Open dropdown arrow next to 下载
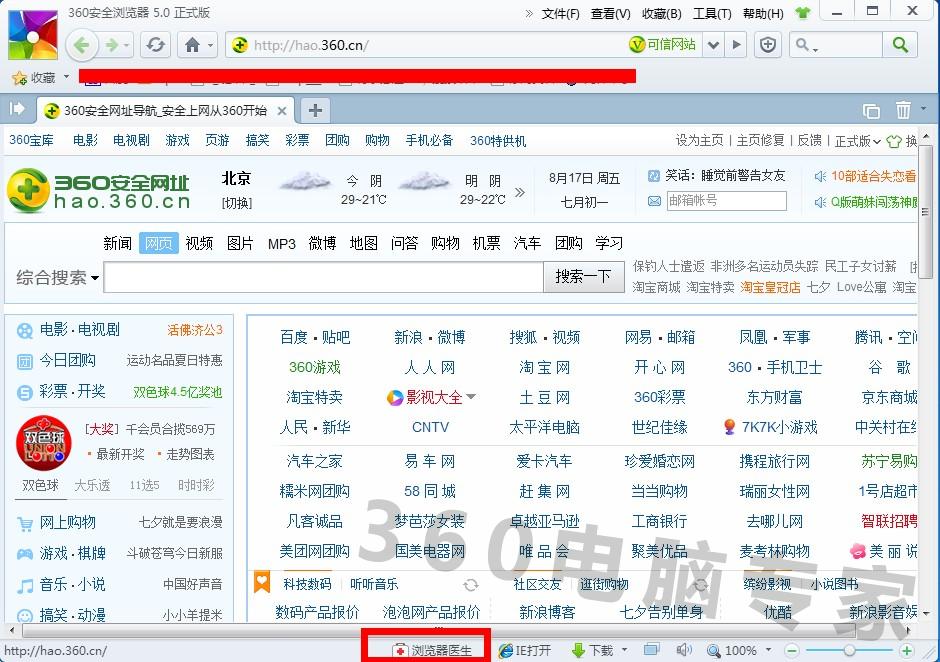 point(625,650)
